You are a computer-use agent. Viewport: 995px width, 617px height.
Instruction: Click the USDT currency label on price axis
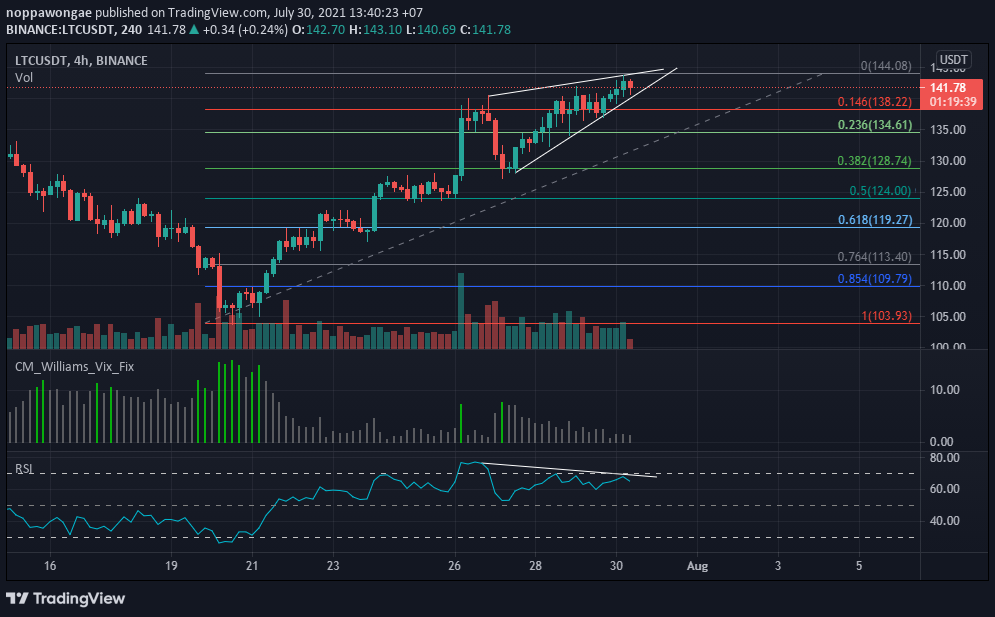coord(953,60)
